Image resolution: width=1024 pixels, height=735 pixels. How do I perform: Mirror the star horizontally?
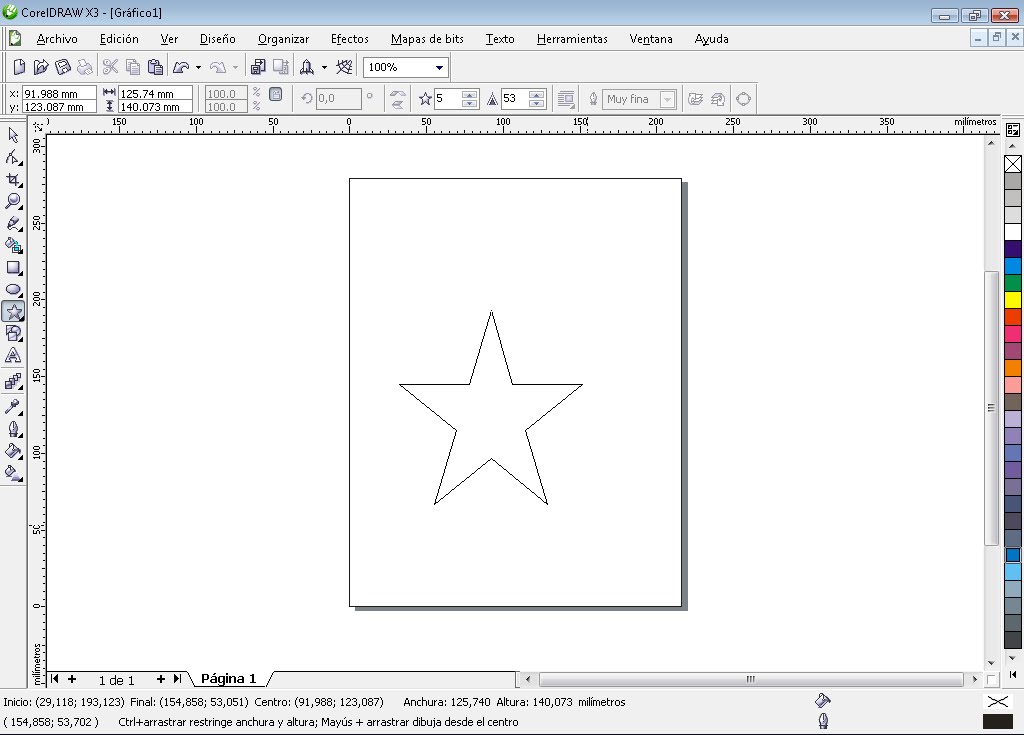click(x=397, y=92)
